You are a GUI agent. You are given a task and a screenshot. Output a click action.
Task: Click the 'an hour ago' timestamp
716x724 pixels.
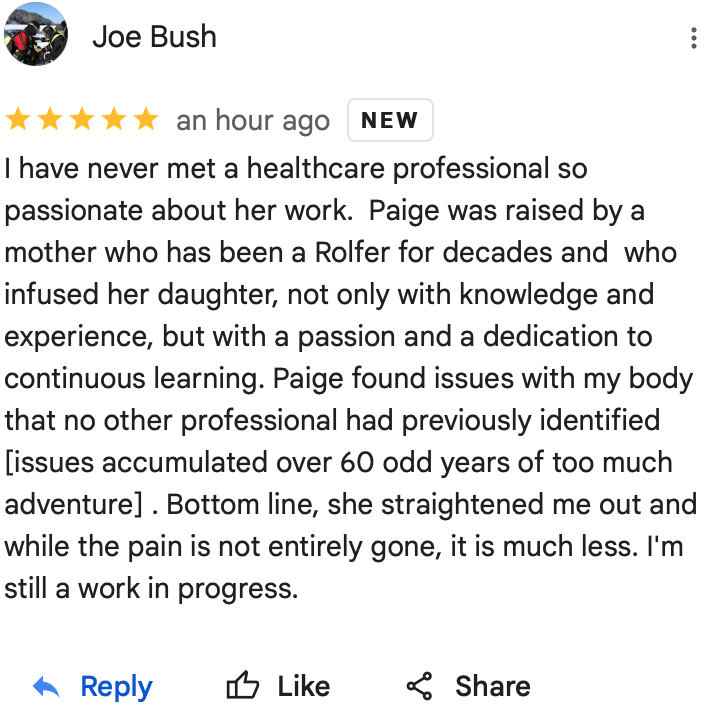pos(253,121)
